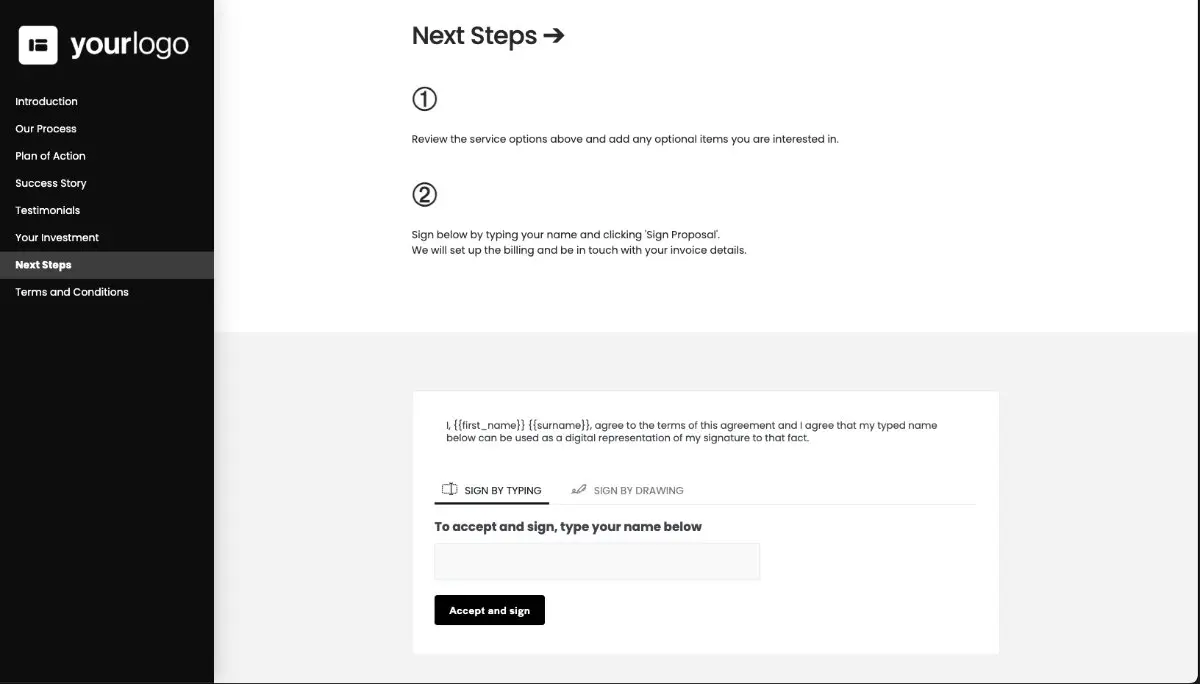Click the open book icon beside SIGN BY TYPING
This screenshot has width=1200, height=684.
coord(450,489)
